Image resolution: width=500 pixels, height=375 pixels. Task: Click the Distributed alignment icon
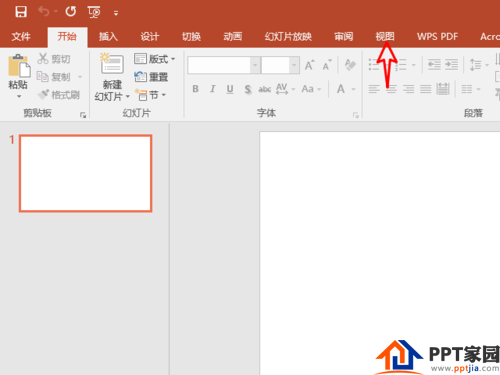[443, 89]
